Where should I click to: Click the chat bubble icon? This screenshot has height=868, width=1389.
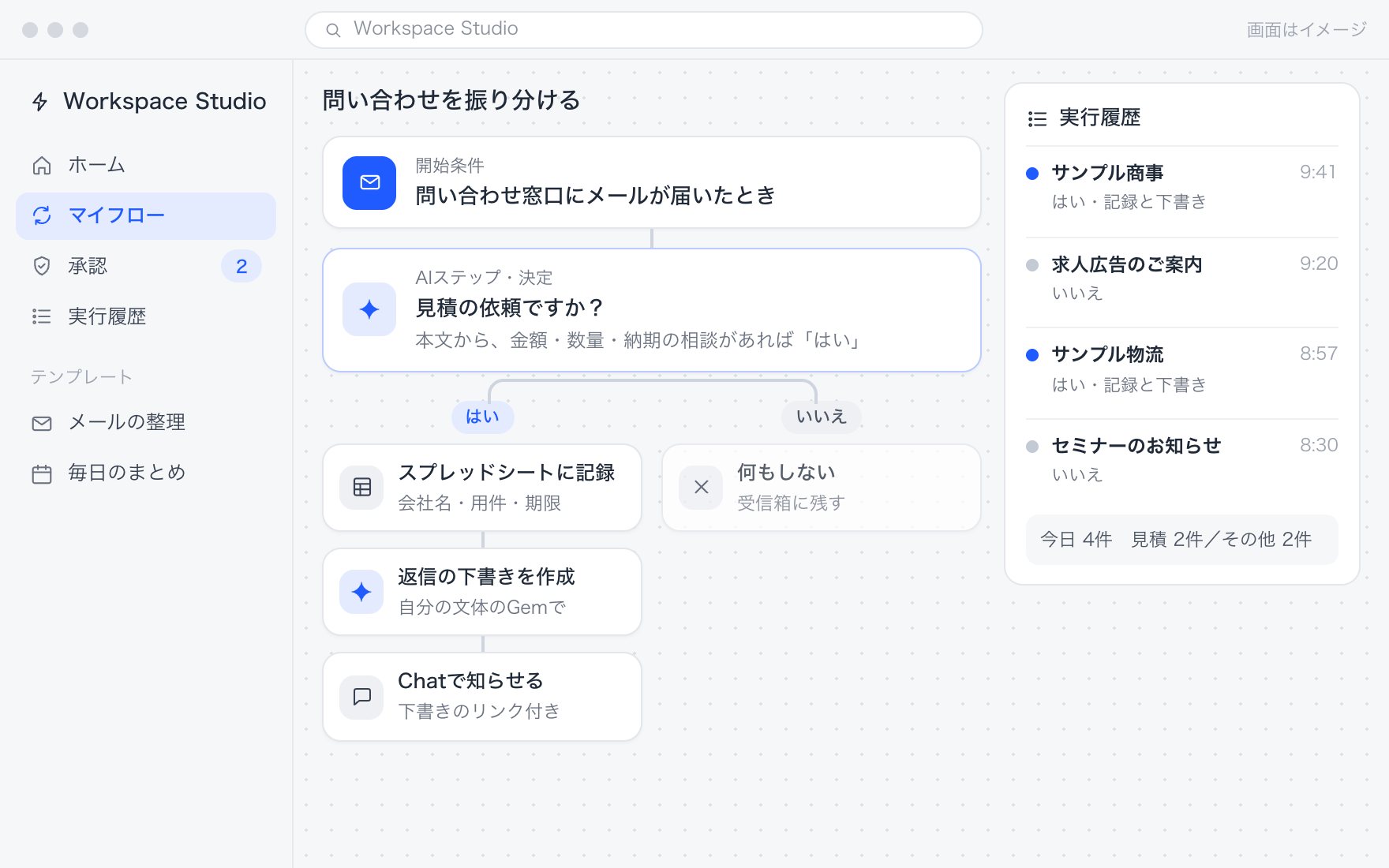coord(362,696)
